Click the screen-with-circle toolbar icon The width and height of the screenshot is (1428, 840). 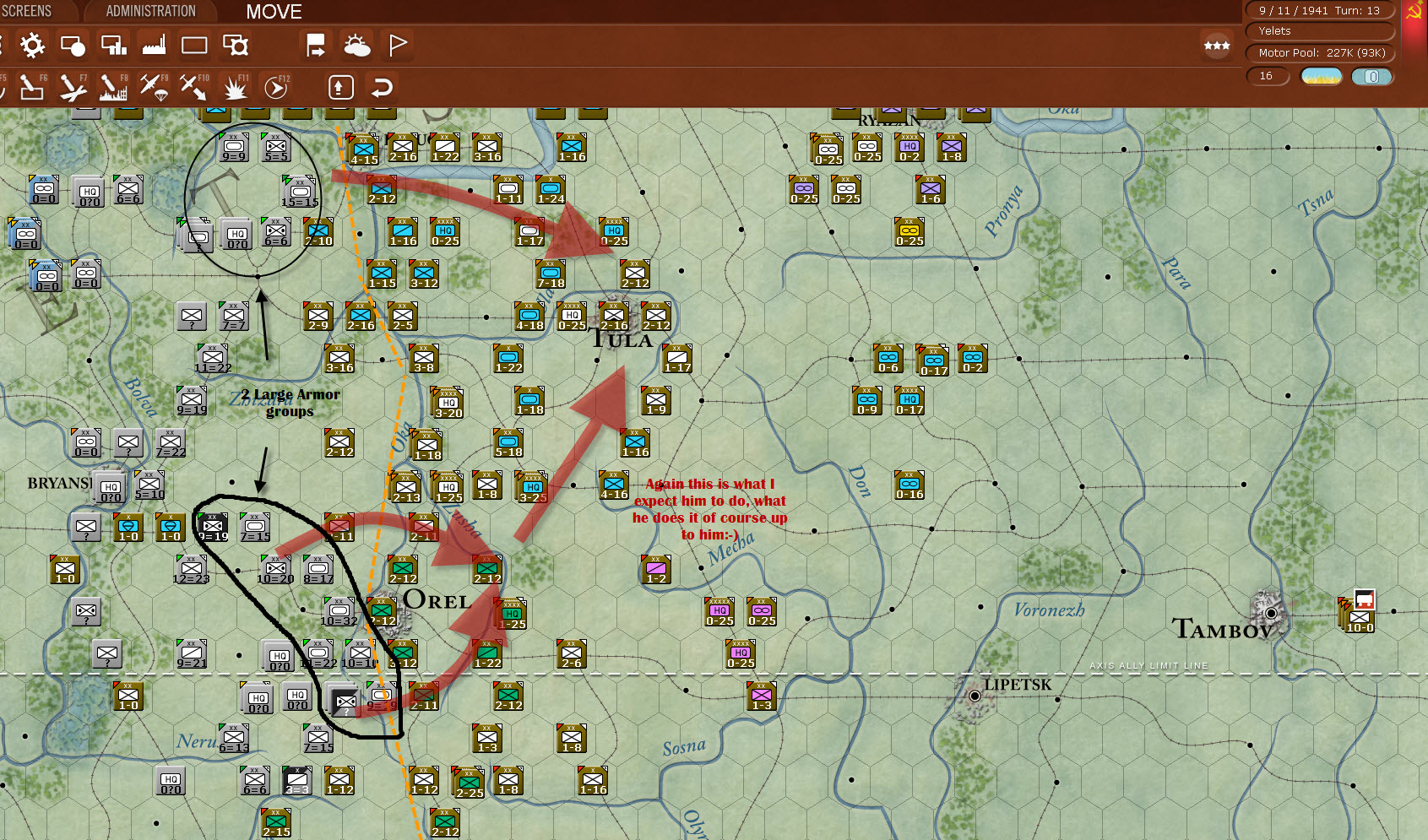(x=73, y=46)
